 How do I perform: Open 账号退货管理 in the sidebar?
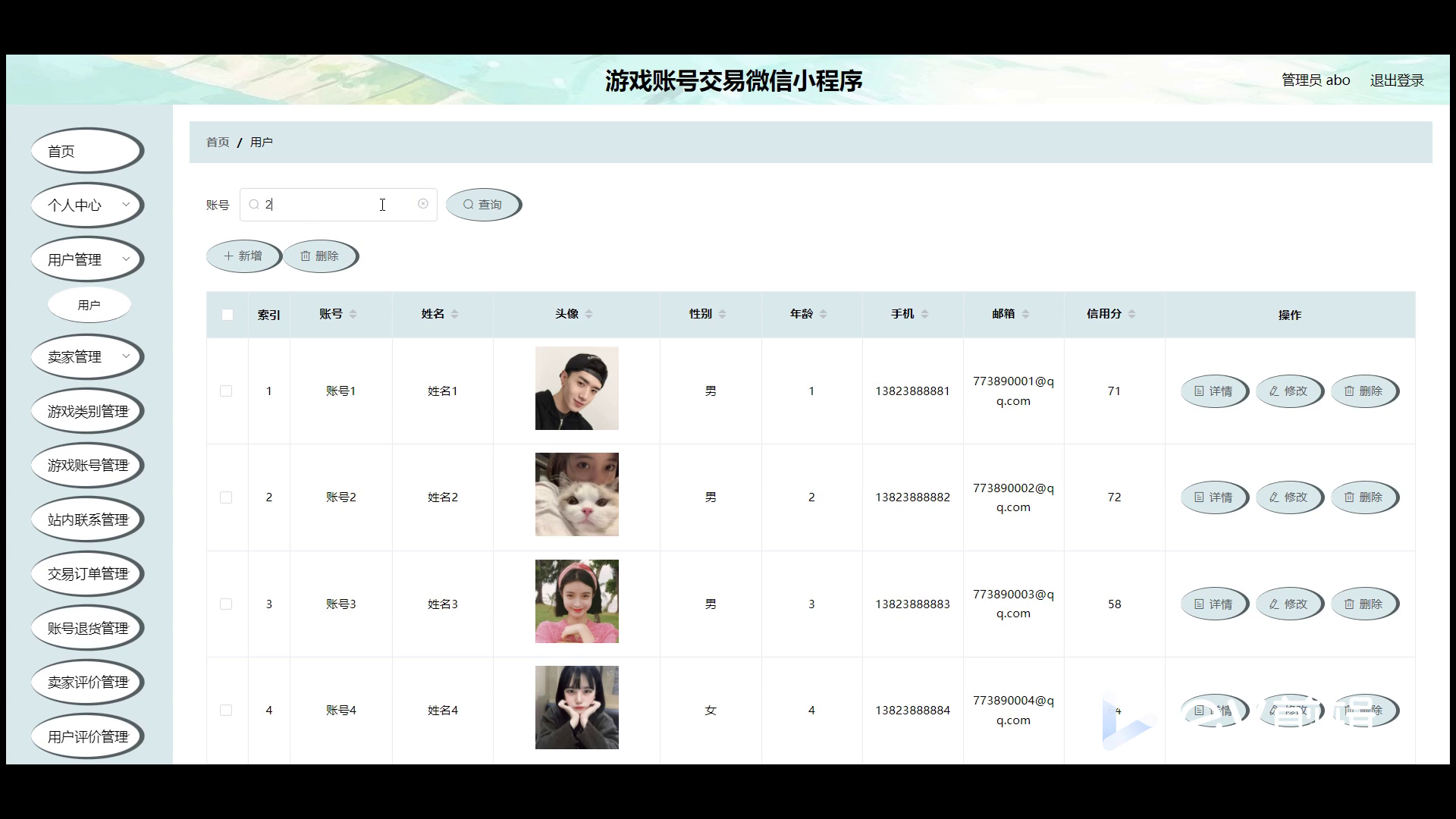(87, 628)
